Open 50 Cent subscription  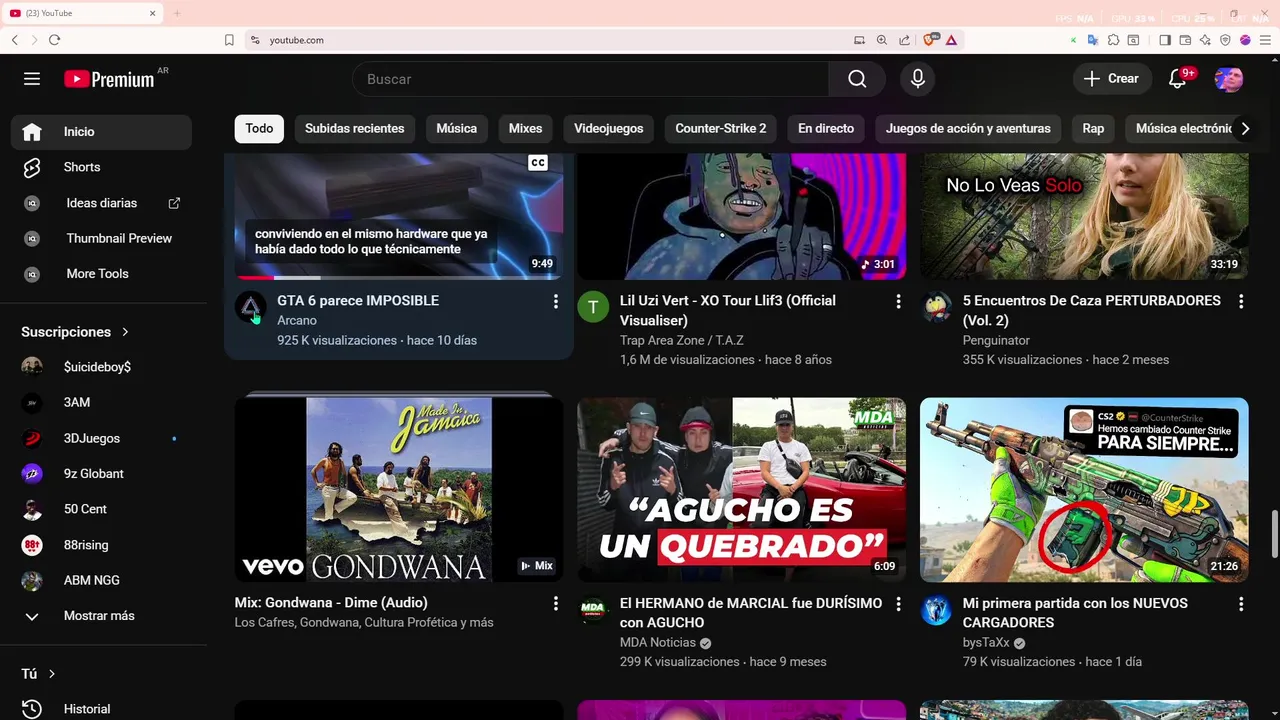tap(101, 509)
